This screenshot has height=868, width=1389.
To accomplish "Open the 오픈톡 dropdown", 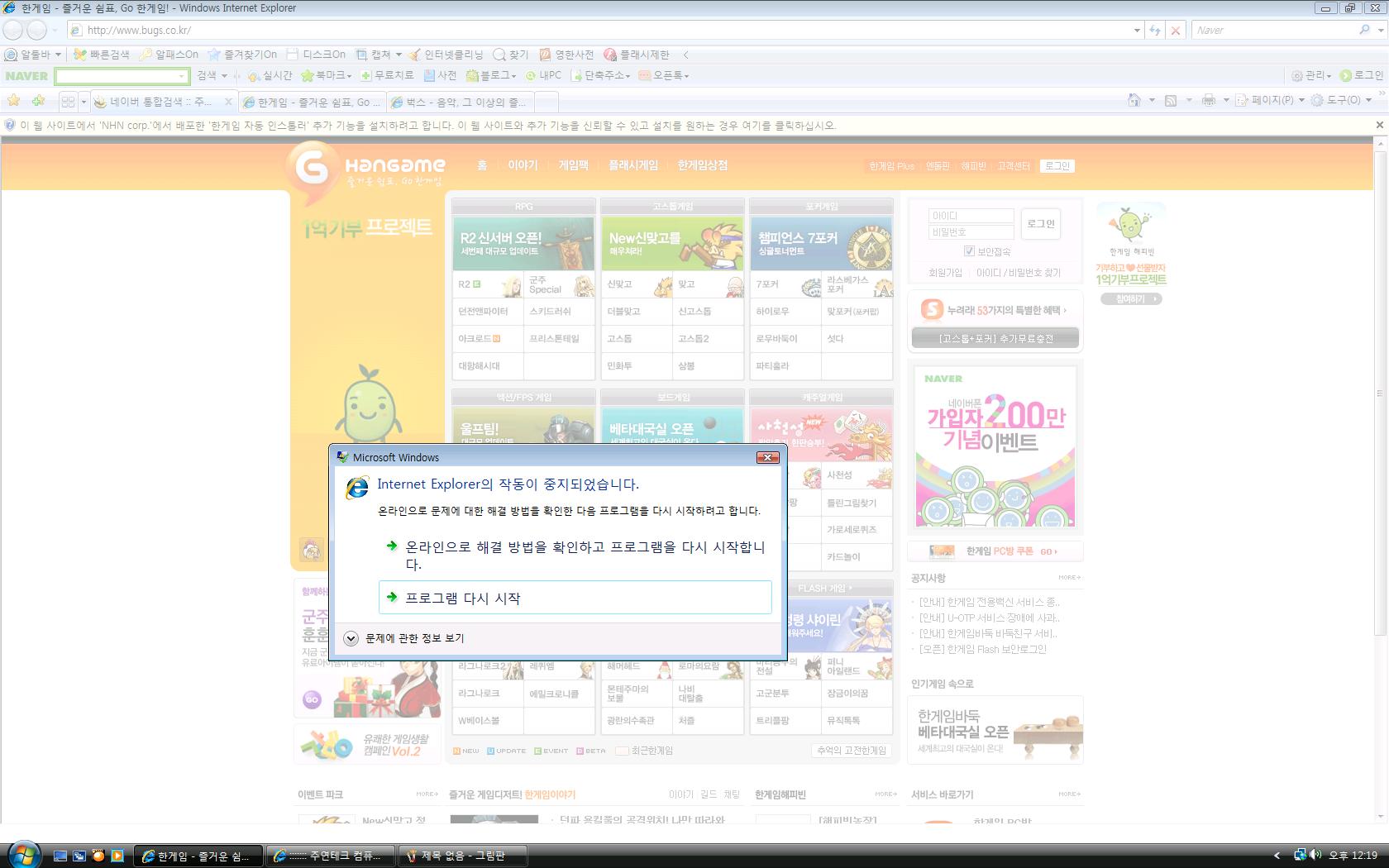I will click(664, 75).
